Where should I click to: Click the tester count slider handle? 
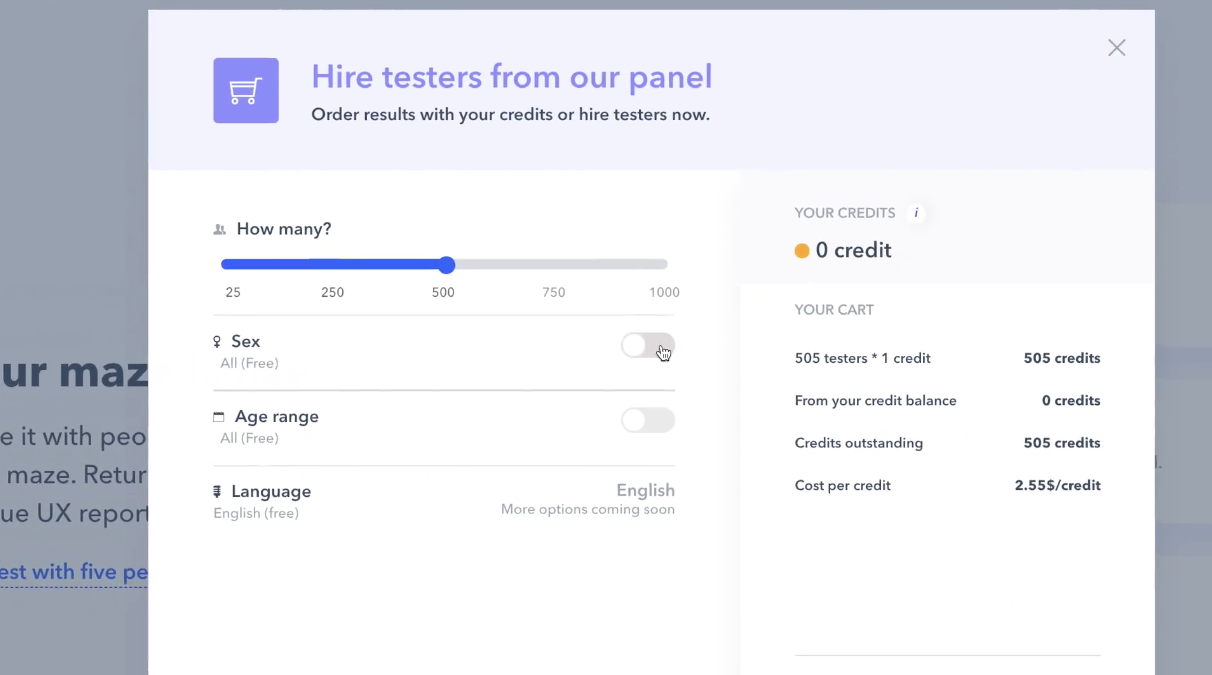pyautogui.click(x=447, y=265)
